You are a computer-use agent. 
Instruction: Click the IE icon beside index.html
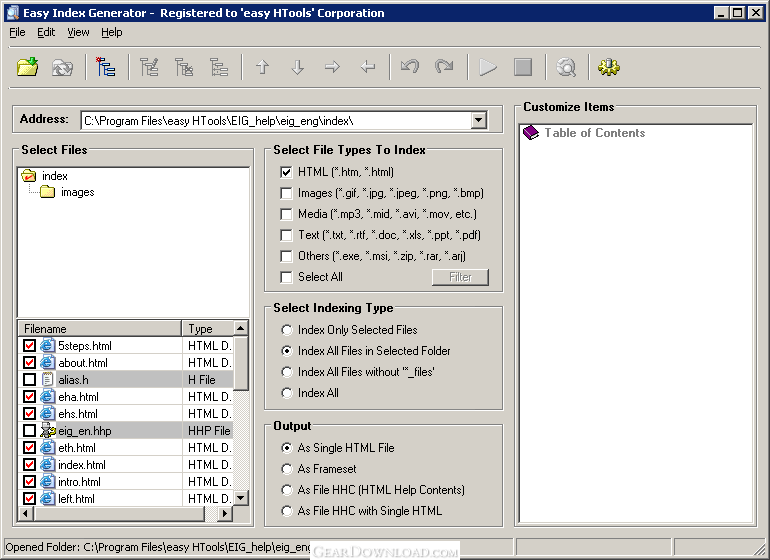47,464
